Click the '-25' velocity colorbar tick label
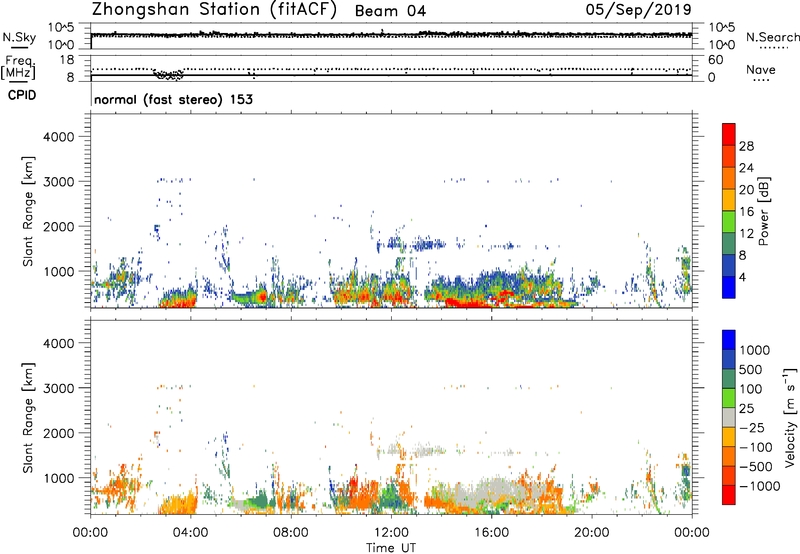 click(x=752, y=427)
